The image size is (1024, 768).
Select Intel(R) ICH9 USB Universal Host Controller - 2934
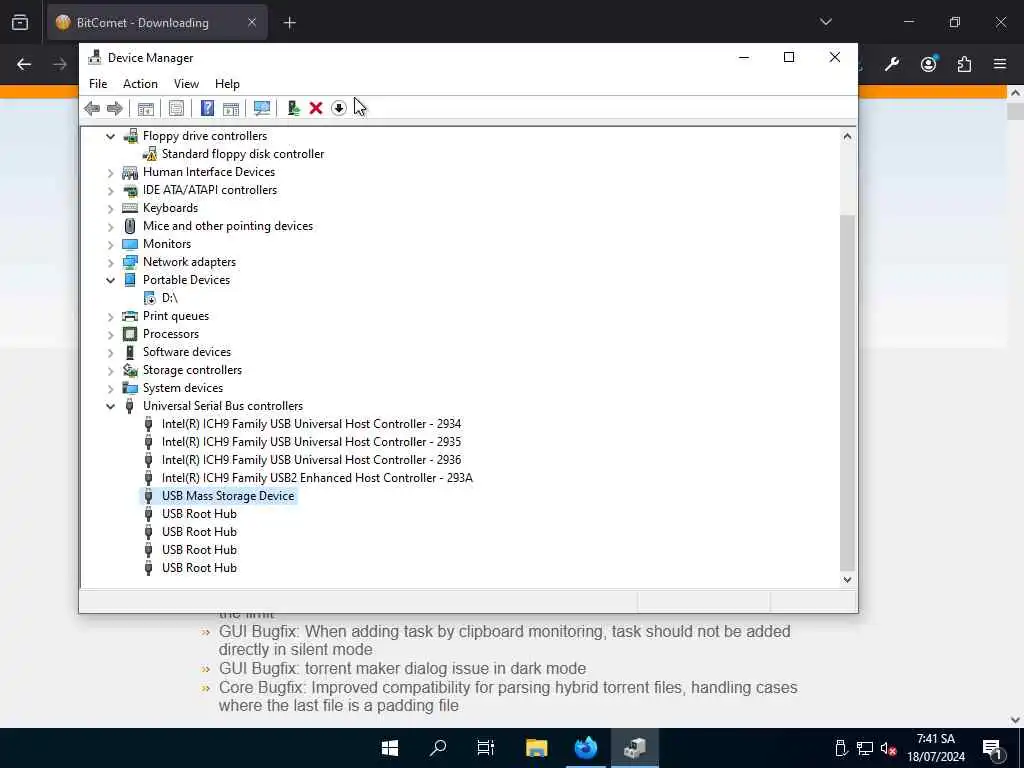click(312, 424)
